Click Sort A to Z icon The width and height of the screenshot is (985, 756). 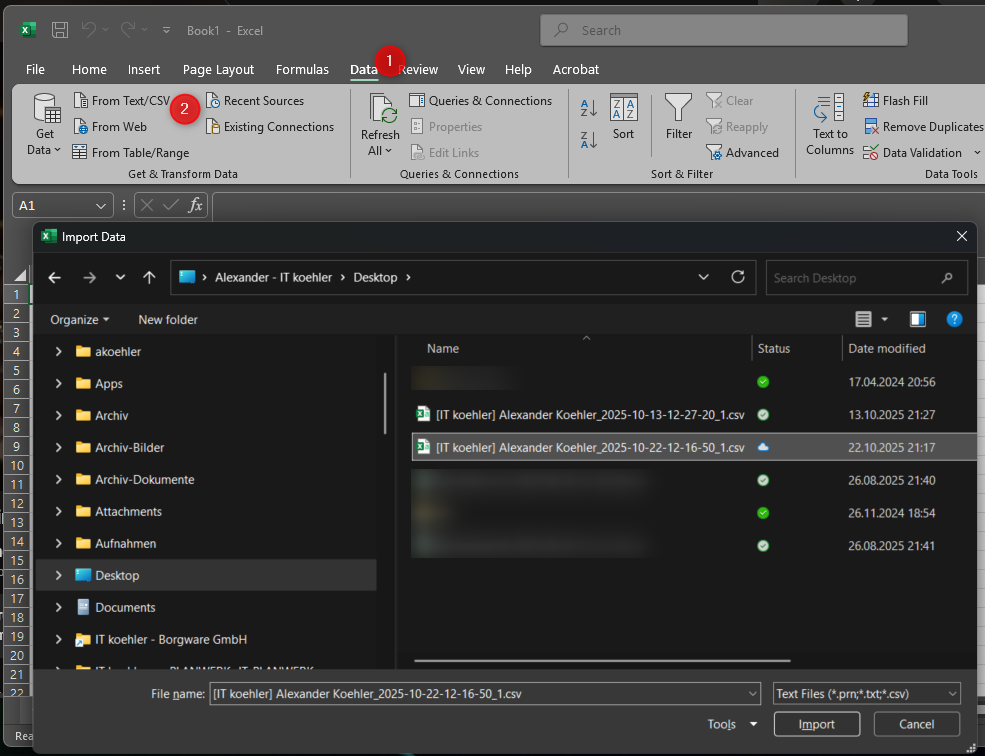coord(589,109)
